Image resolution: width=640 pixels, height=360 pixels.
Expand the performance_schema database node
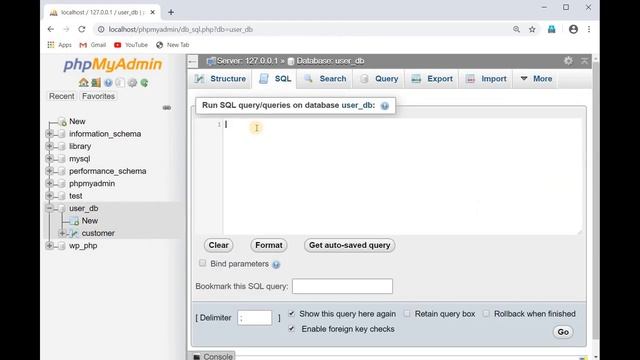49,171
